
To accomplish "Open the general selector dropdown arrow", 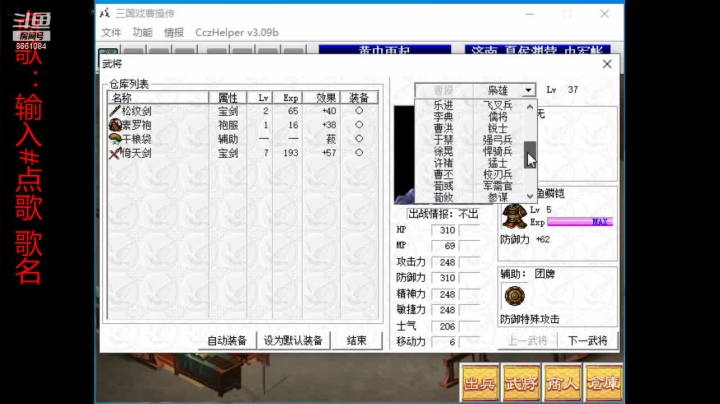I will click(x=528, y=90).
